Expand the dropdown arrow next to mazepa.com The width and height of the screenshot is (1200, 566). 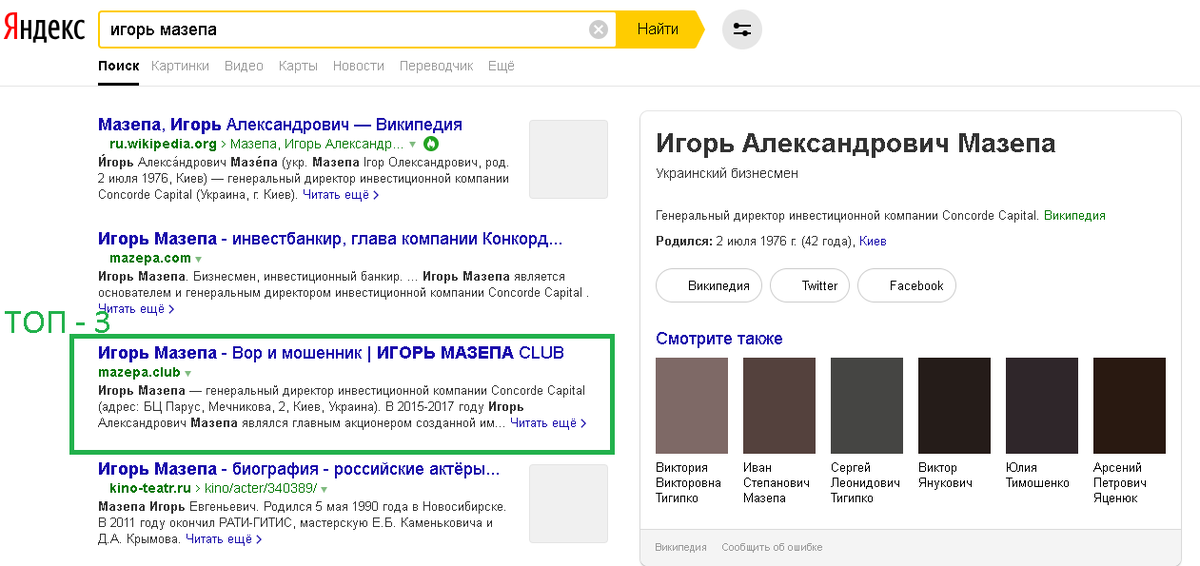(198, 259)
